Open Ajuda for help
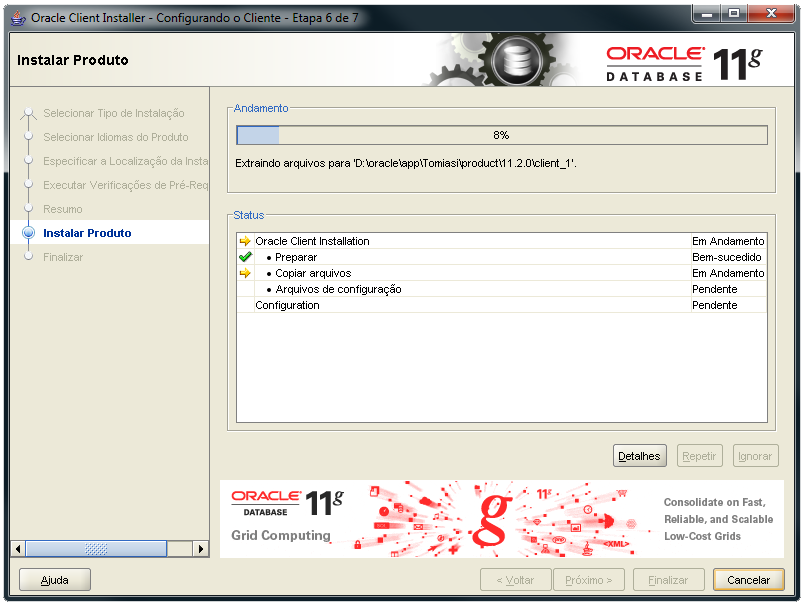The width and height of the screenshot is (804, 604). tap(55, 580)
